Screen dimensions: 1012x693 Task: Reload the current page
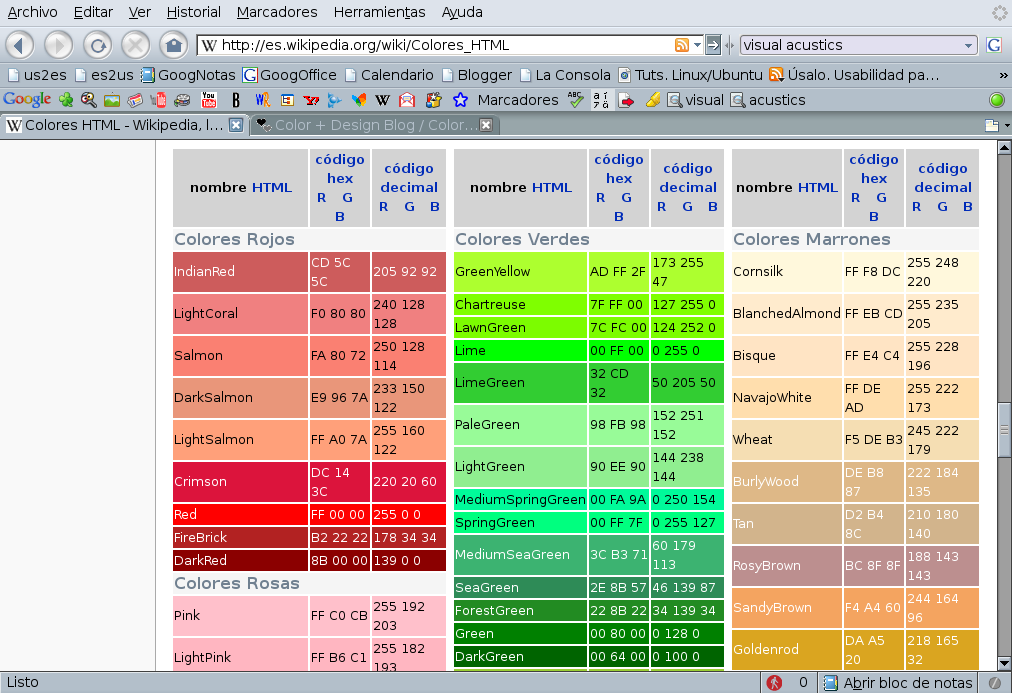click(x=97, y=45)
